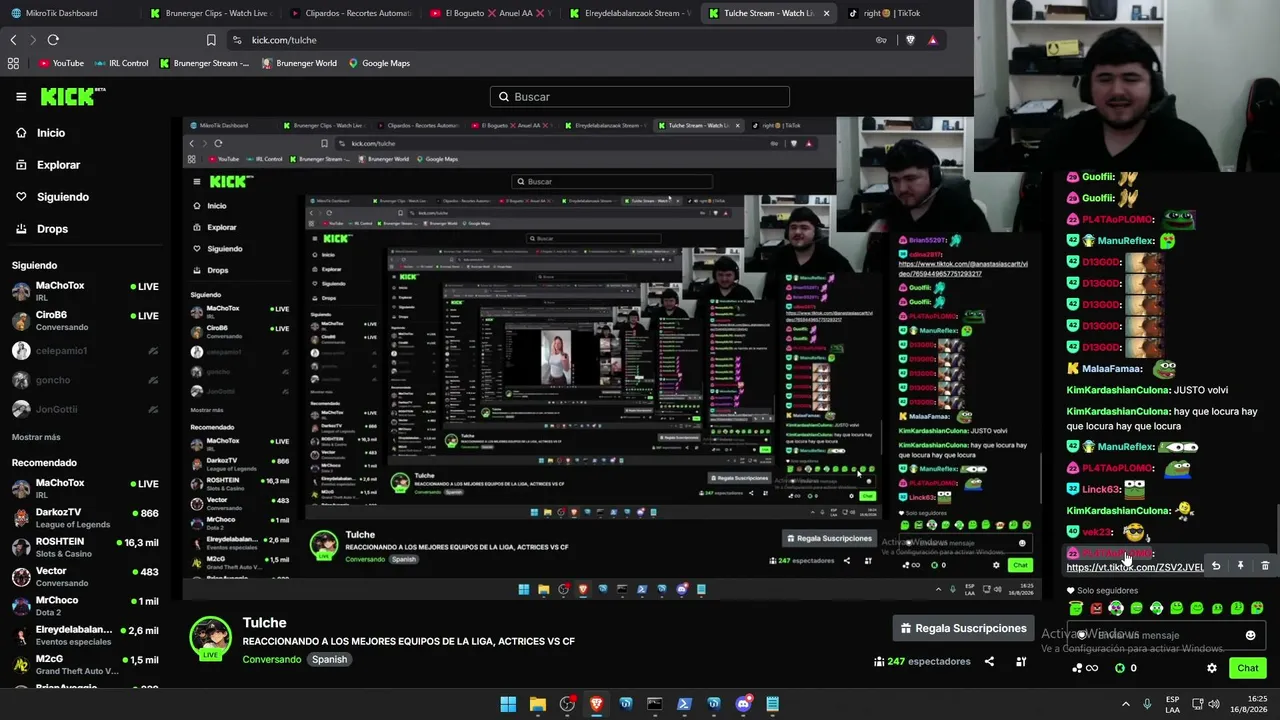This screenshot has width=1280, height=720.
Task: Switch to the El Bogueto Anuel AA tab
Action: tap(489, 13)
